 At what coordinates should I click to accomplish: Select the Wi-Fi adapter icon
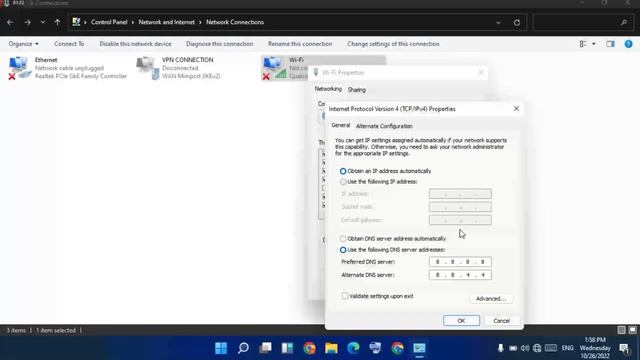click(x=275, y=68)
